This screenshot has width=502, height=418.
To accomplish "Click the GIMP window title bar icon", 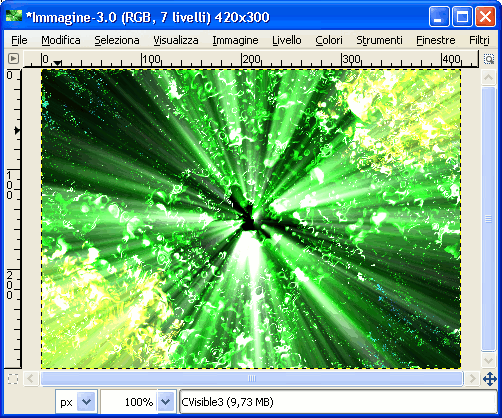I will 14,16.
